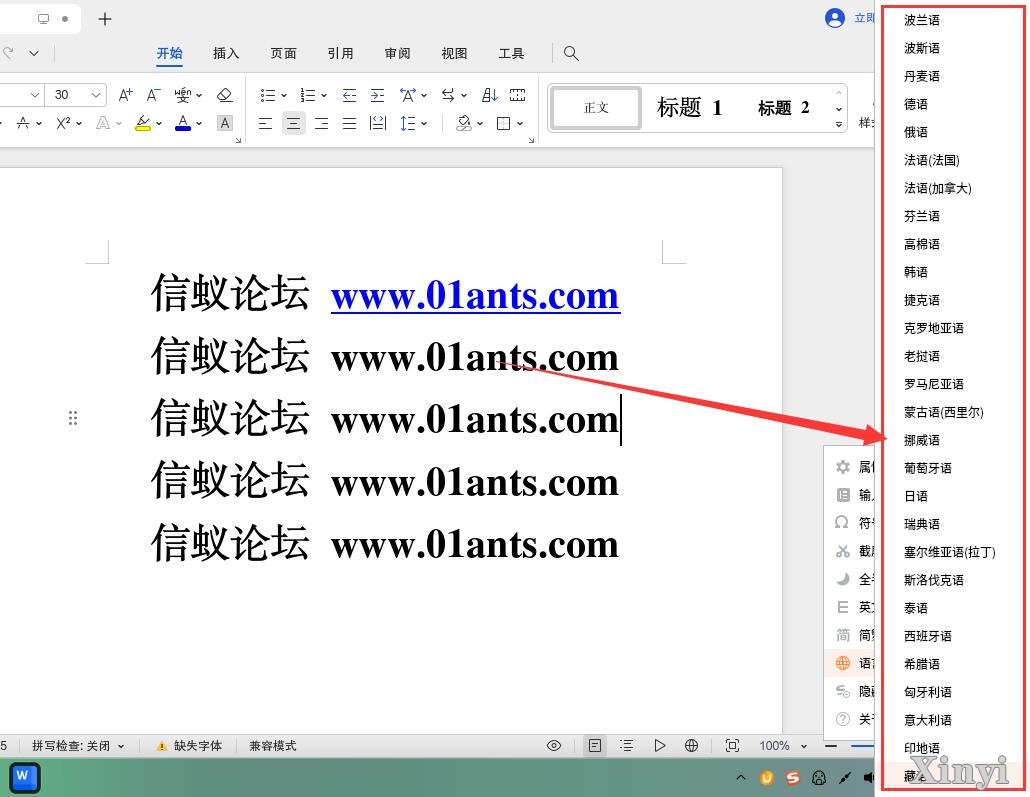
Task: Click the text direction arrows icon
Action: click(448, 95)
